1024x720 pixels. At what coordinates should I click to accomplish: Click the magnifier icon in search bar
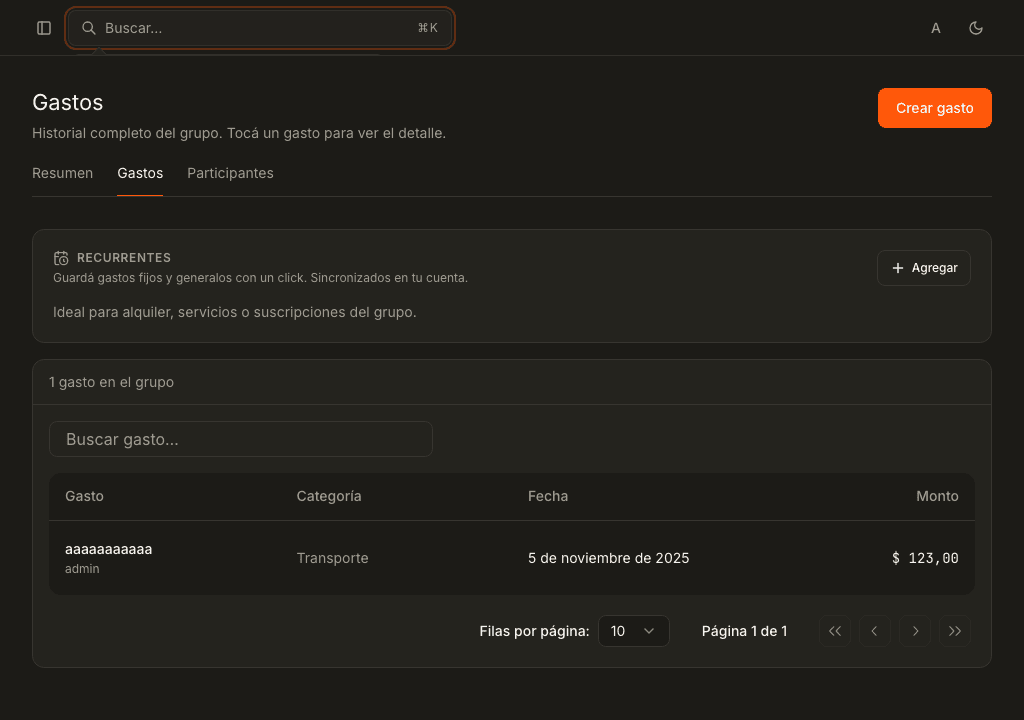tap(89, 28)
